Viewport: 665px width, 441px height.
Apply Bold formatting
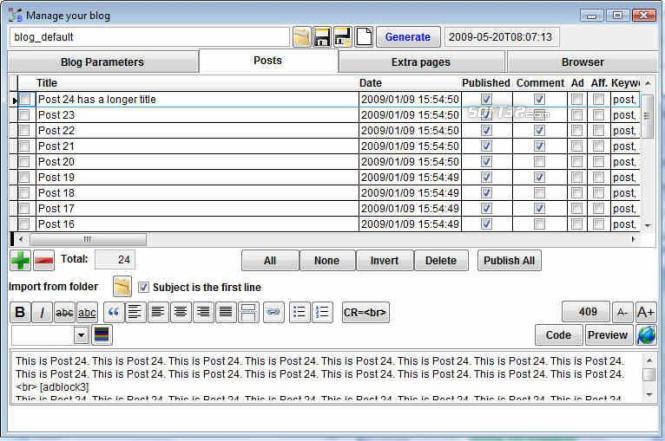[20, 313]
